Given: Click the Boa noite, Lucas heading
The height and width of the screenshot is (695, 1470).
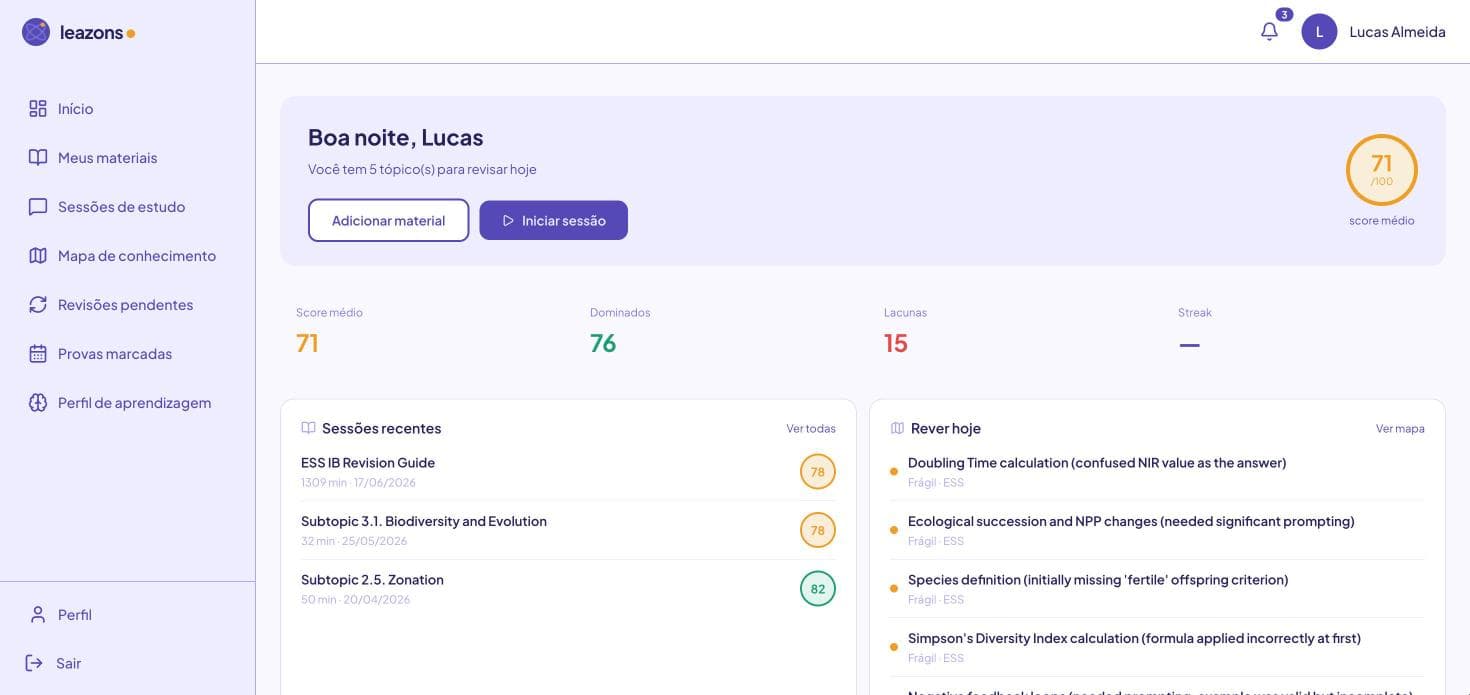Looking at the screenshot, I should click(x=395, y=137).
